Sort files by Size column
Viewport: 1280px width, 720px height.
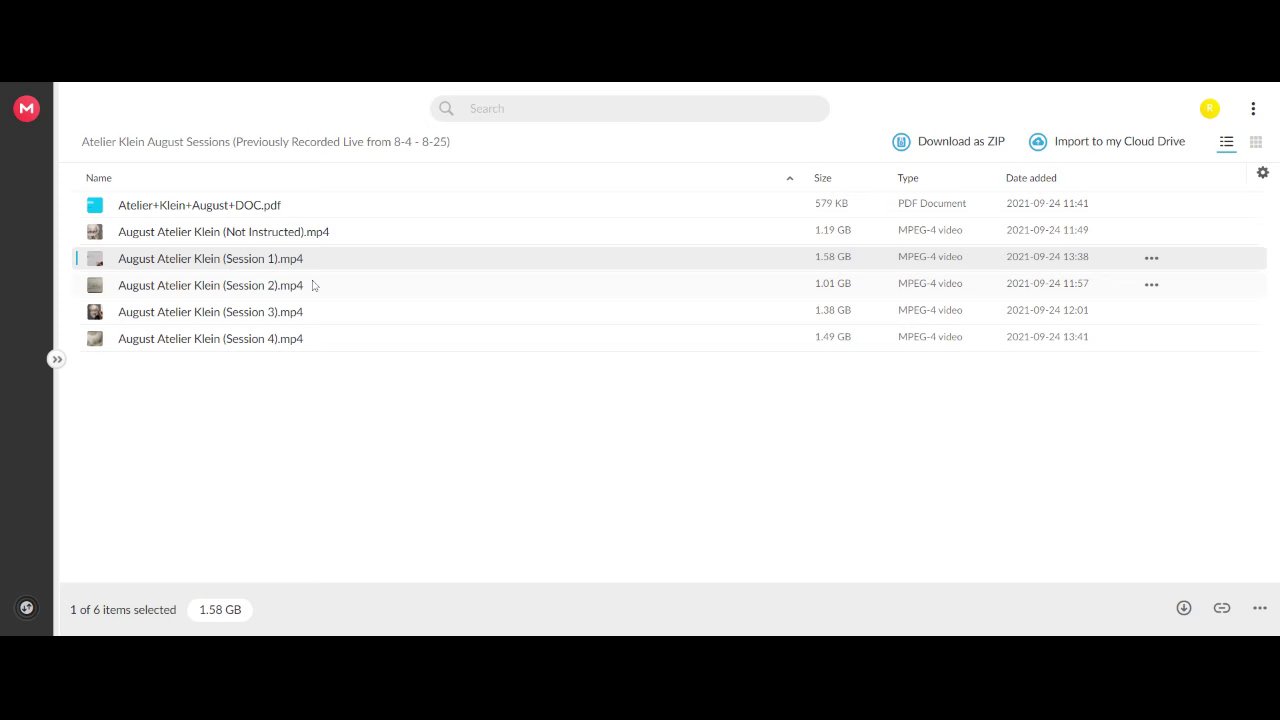pyautogui.click(x=823, y=178)
